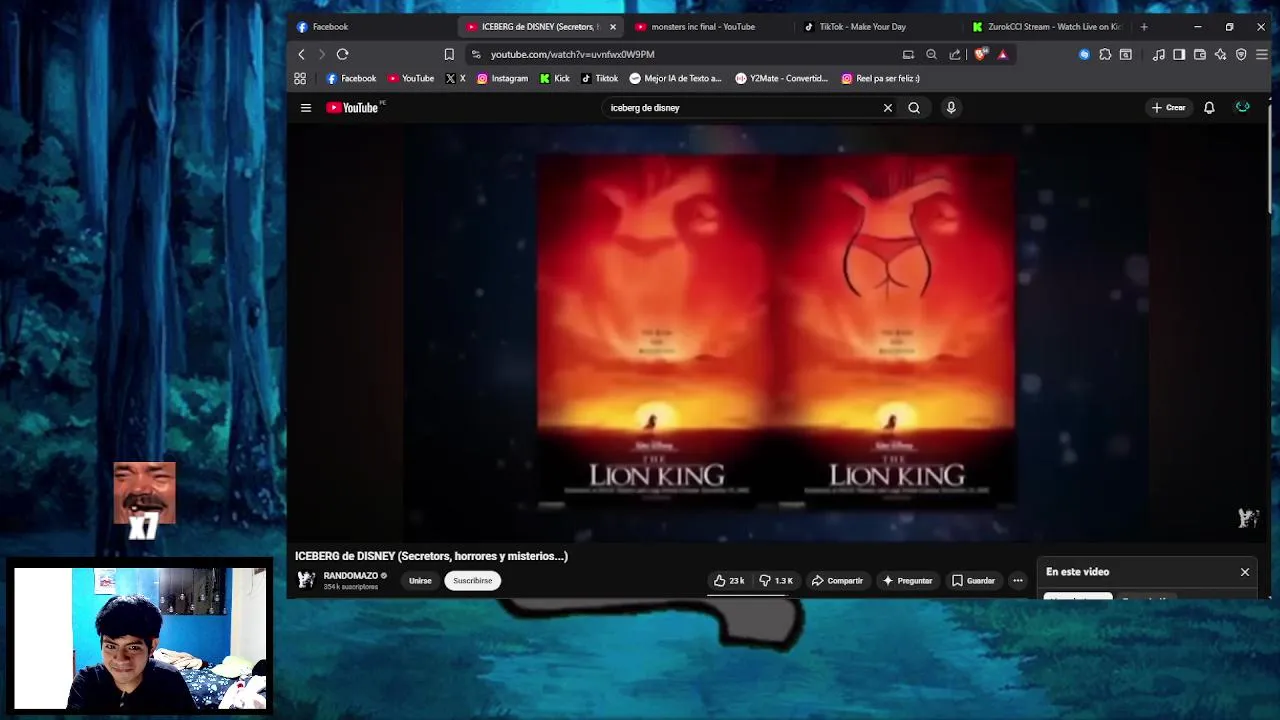Close the ICEBERG de DISNEY tab
Image resolution: width=1280 pixels, height=720 pixels.
pyautogui.click(x=613, y=27)
